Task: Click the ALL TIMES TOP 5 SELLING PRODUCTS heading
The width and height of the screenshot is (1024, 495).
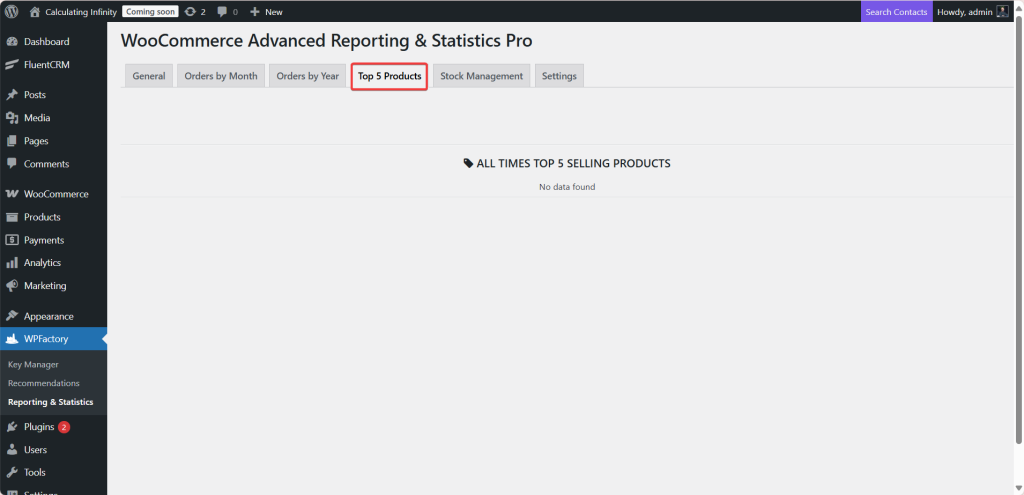Action: coord(573,163)
